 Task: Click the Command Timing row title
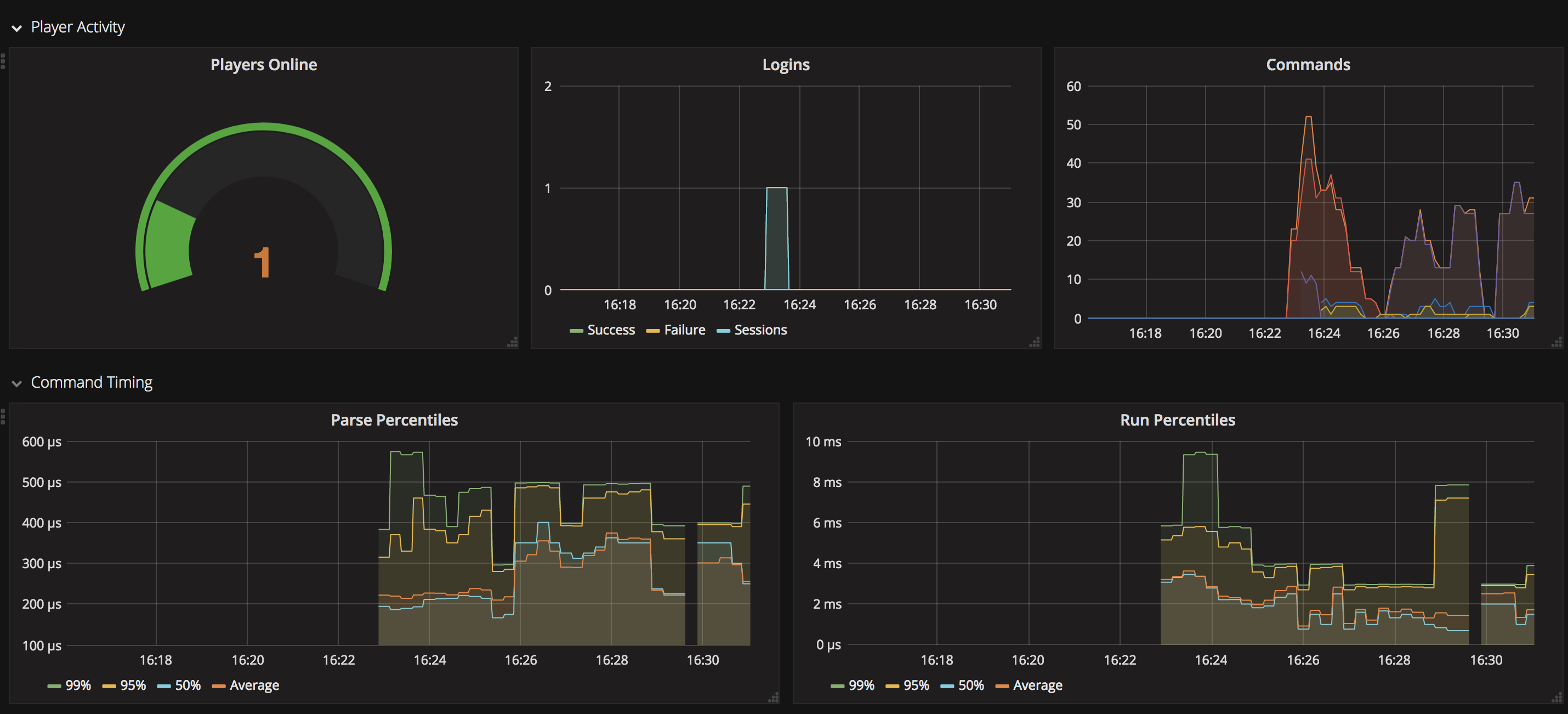click(x=92, y=382)
